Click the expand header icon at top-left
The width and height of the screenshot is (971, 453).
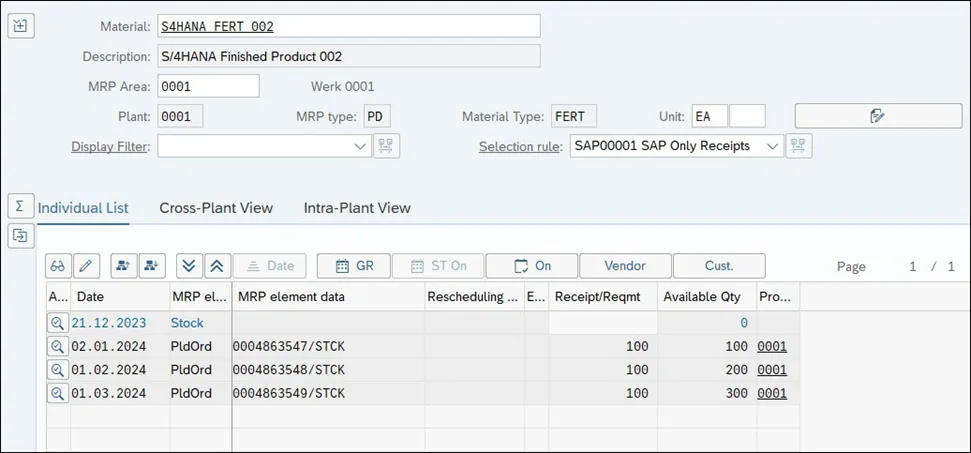tap(21, 26)
